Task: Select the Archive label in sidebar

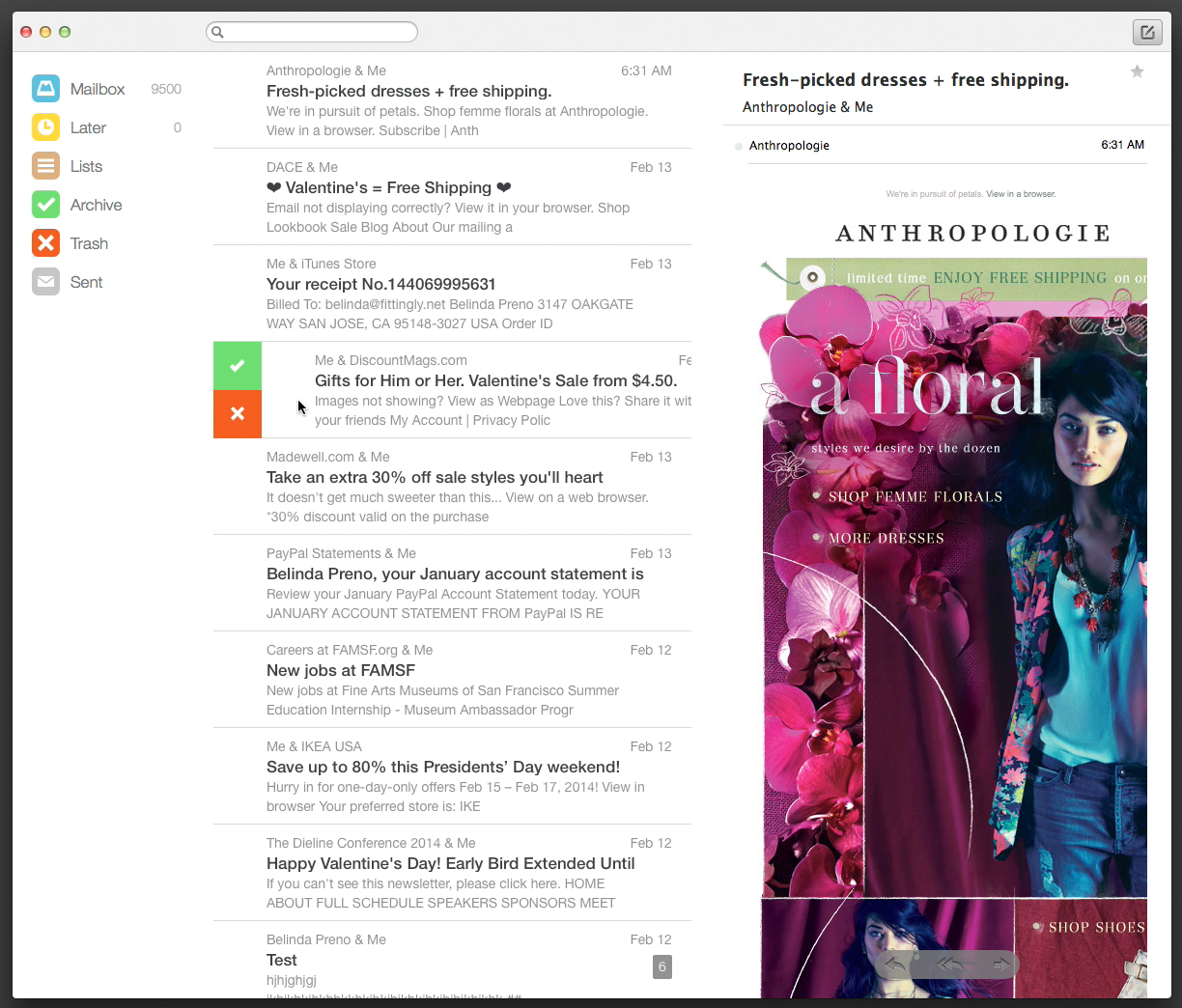Action: (96, 205)
